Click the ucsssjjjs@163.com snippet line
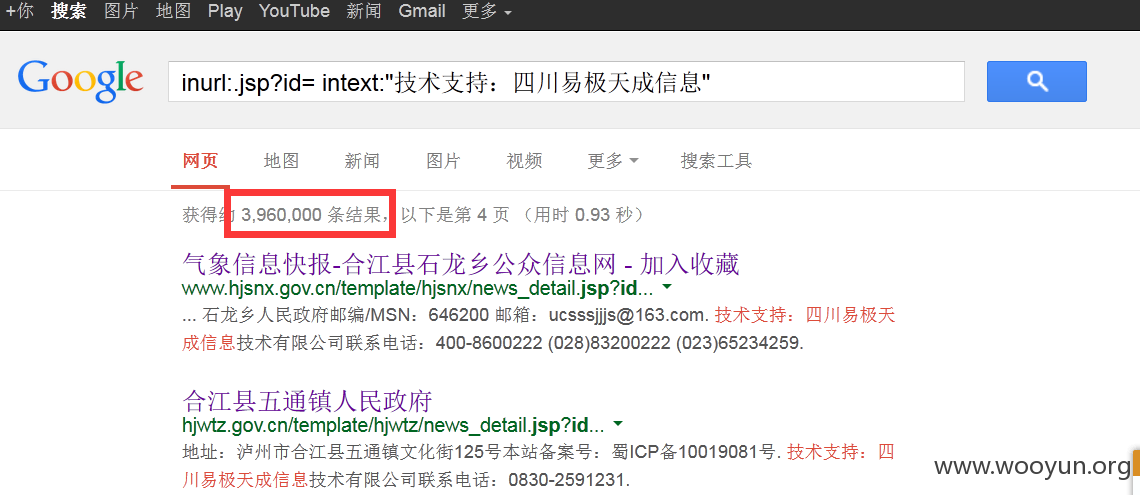 coord(539,315)
